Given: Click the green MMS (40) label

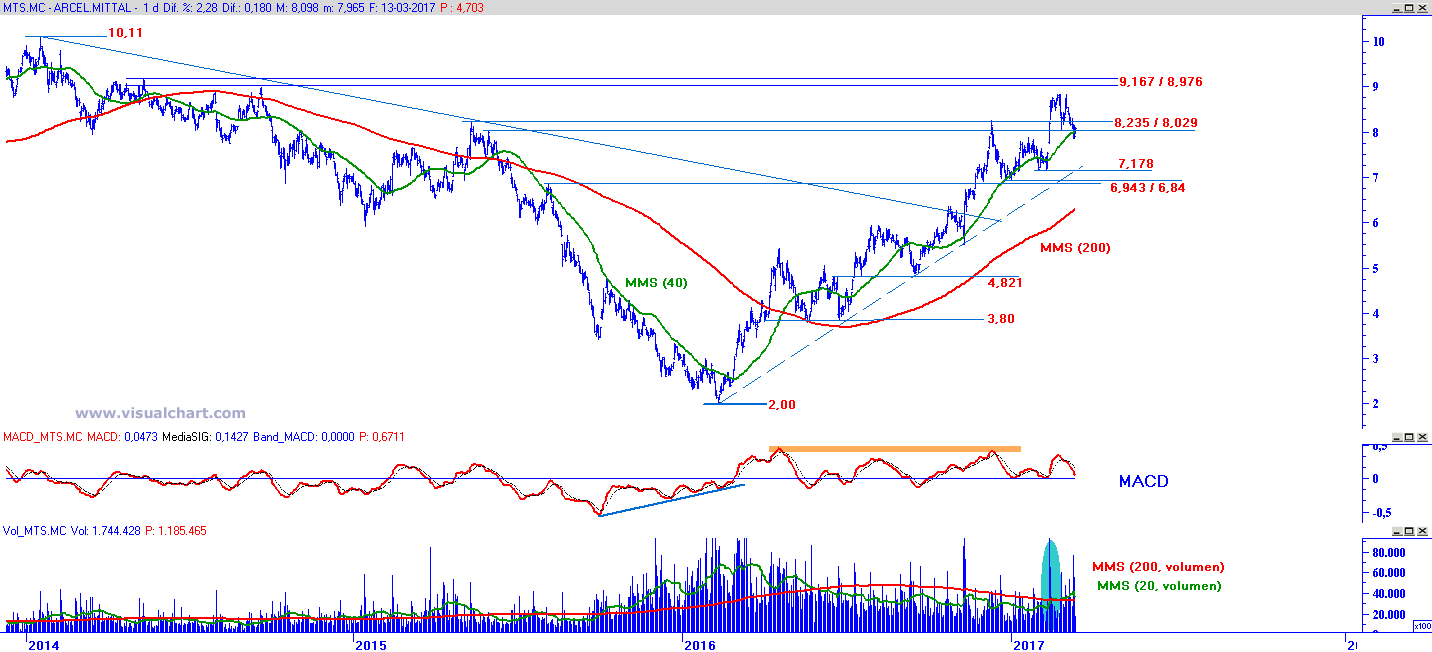Looking at the screenshot, I should (x=656, y=283).
